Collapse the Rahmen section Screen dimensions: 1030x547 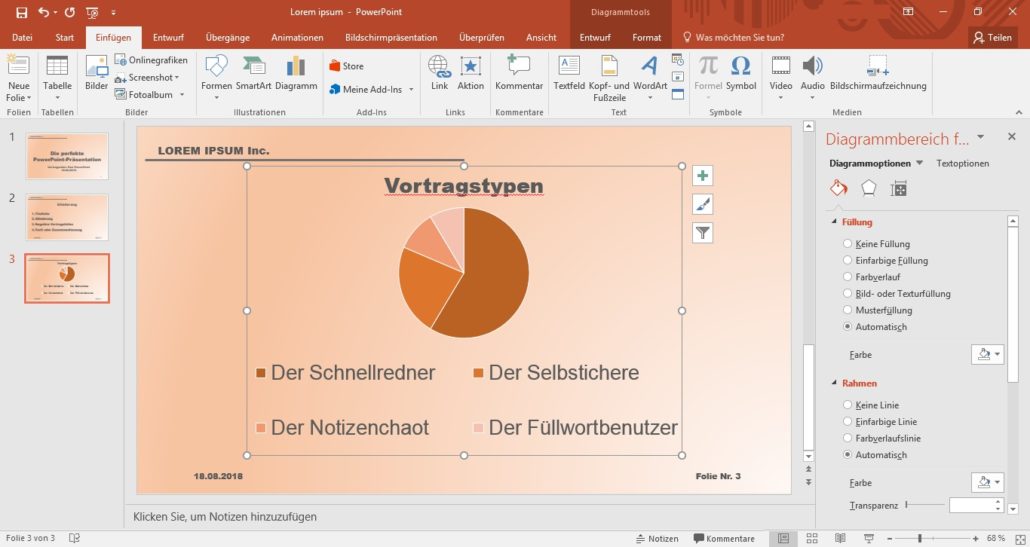pyautogui.click(x=834, y=383)
